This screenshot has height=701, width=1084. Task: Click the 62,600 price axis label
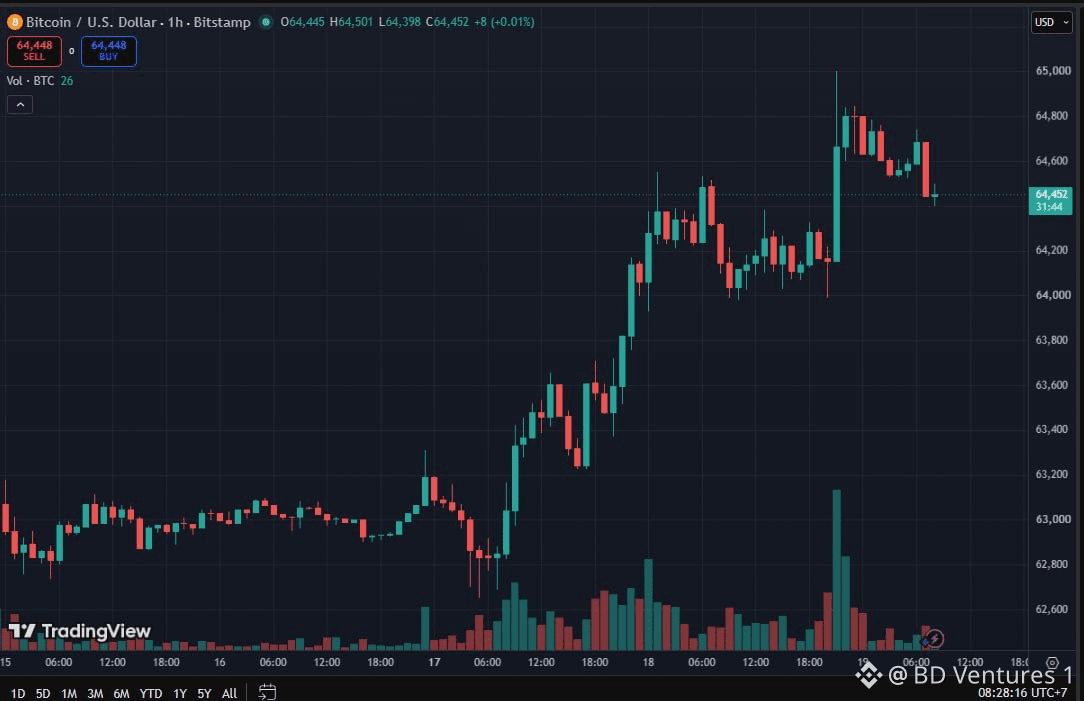pos(1052,609)
